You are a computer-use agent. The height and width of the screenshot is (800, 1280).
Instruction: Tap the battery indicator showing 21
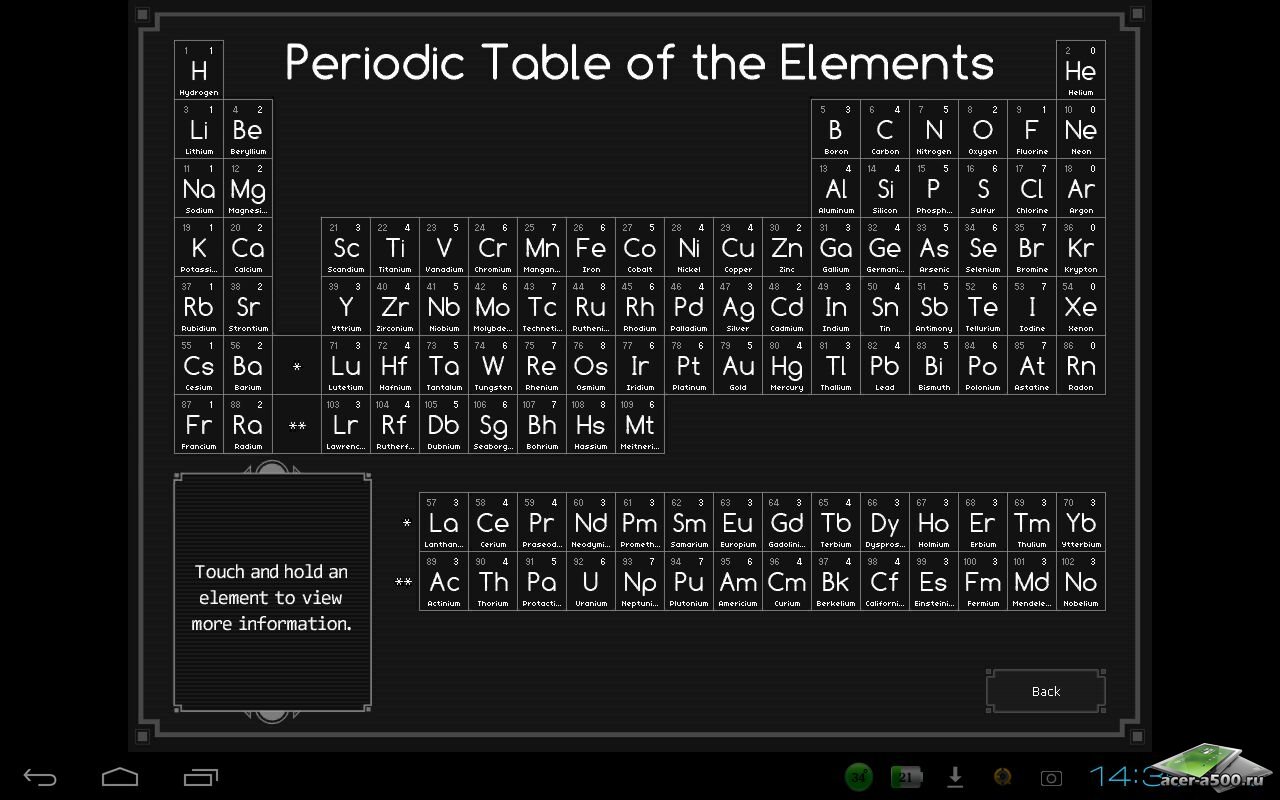tap(907, 777)
